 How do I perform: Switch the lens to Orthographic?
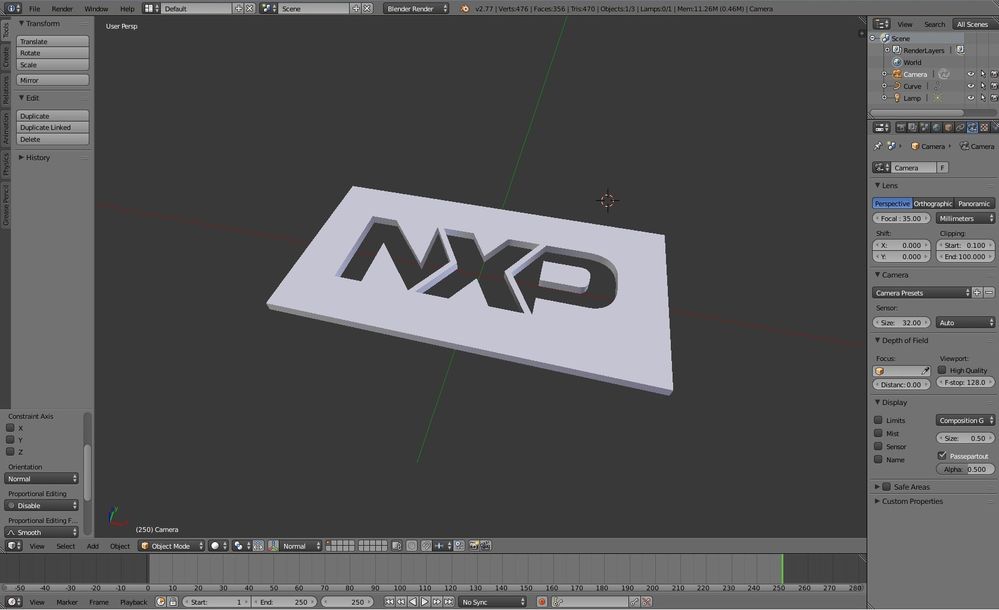(x=932, y=203)
